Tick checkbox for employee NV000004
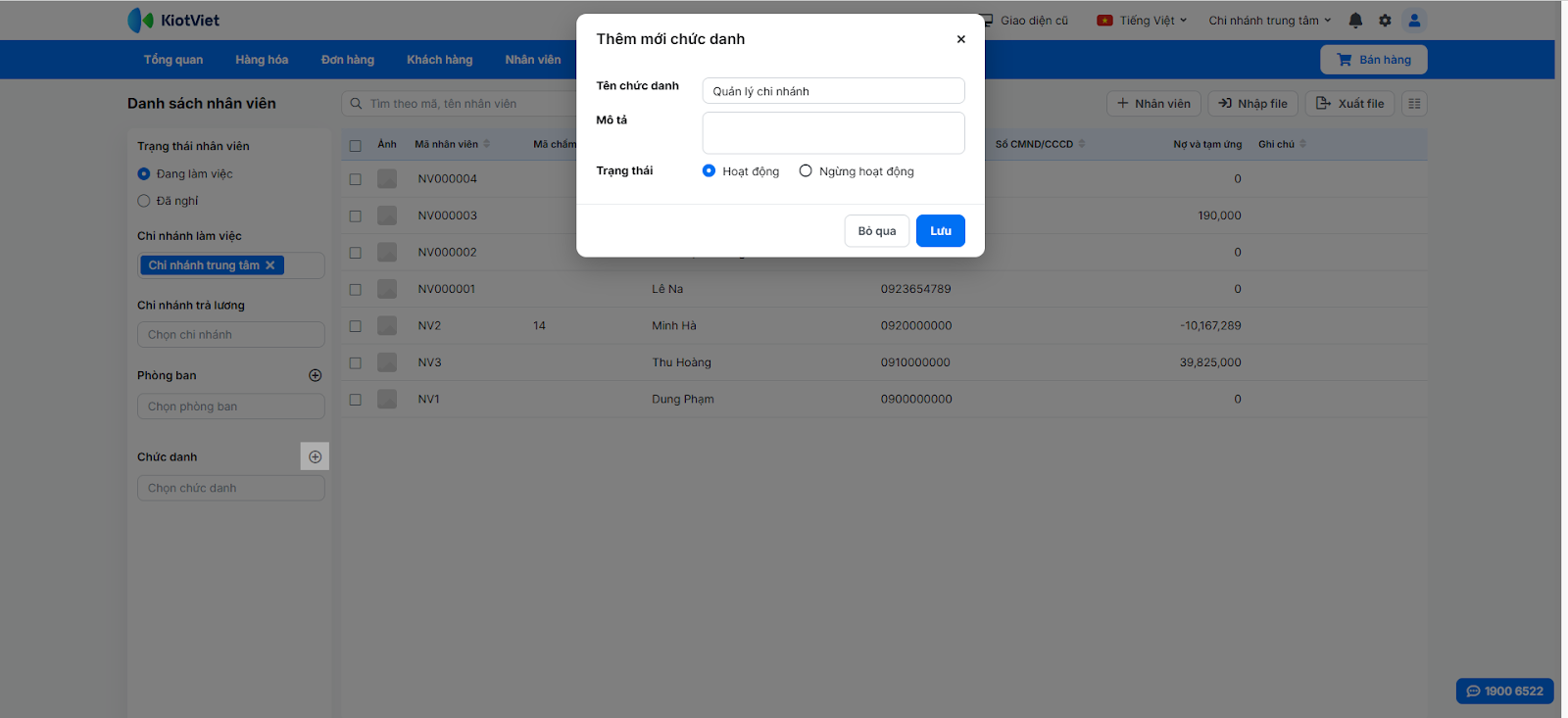The height and width of the screenshot is (718, 1568). [x=356, y=179]
